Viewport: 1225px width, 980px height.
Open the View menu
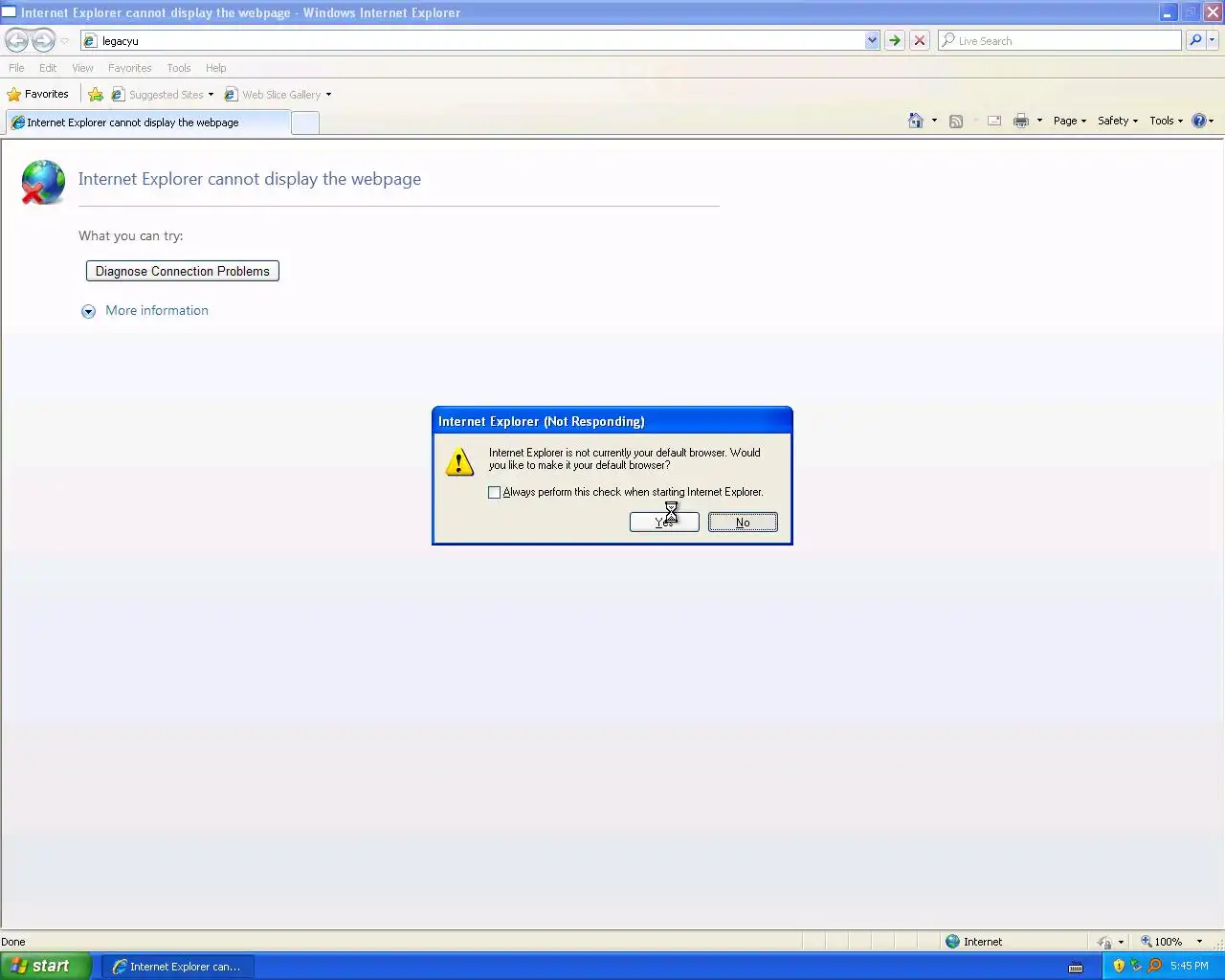82,68
